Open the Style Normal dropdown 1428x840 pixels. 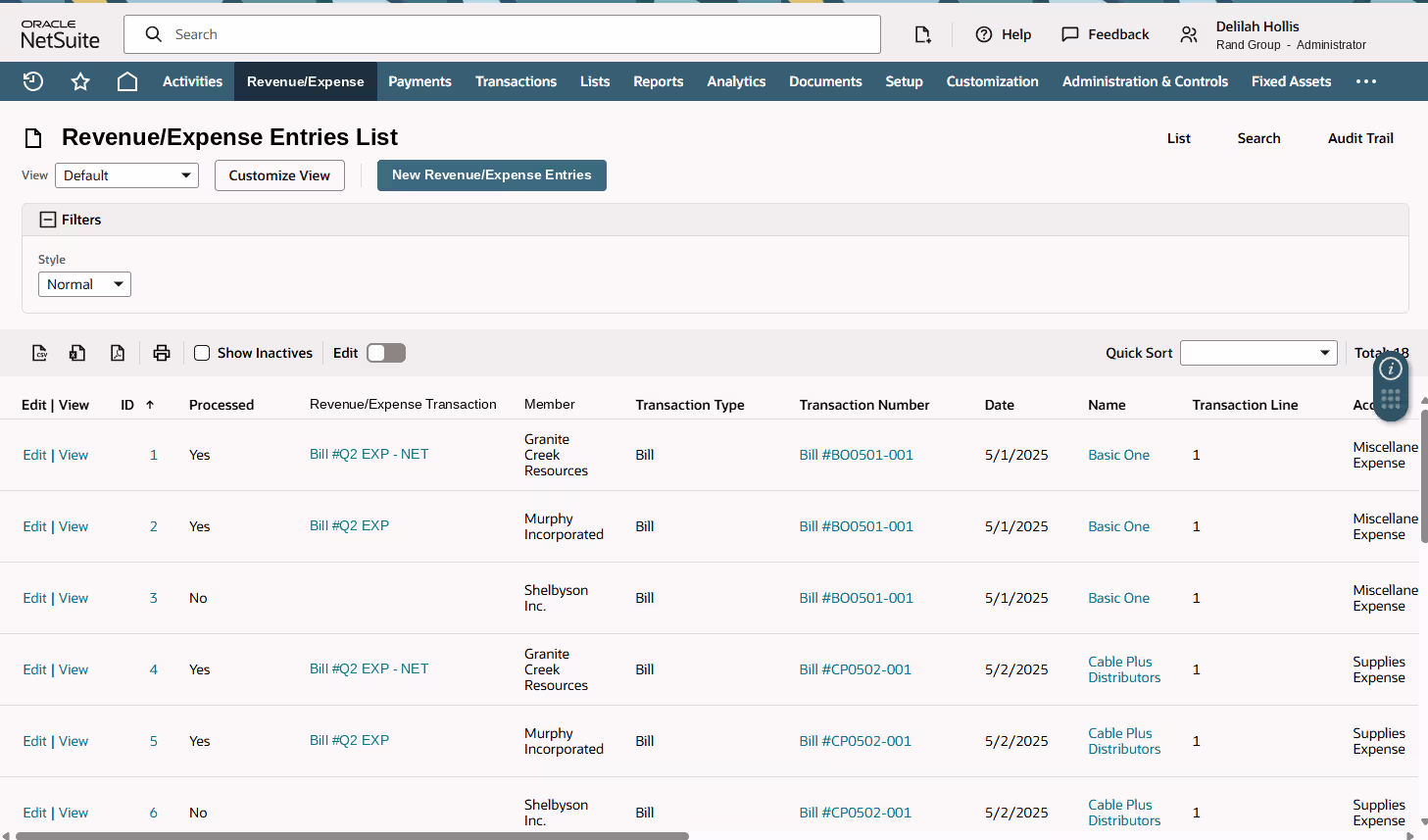pyautogui.click(x=84, y=284)
